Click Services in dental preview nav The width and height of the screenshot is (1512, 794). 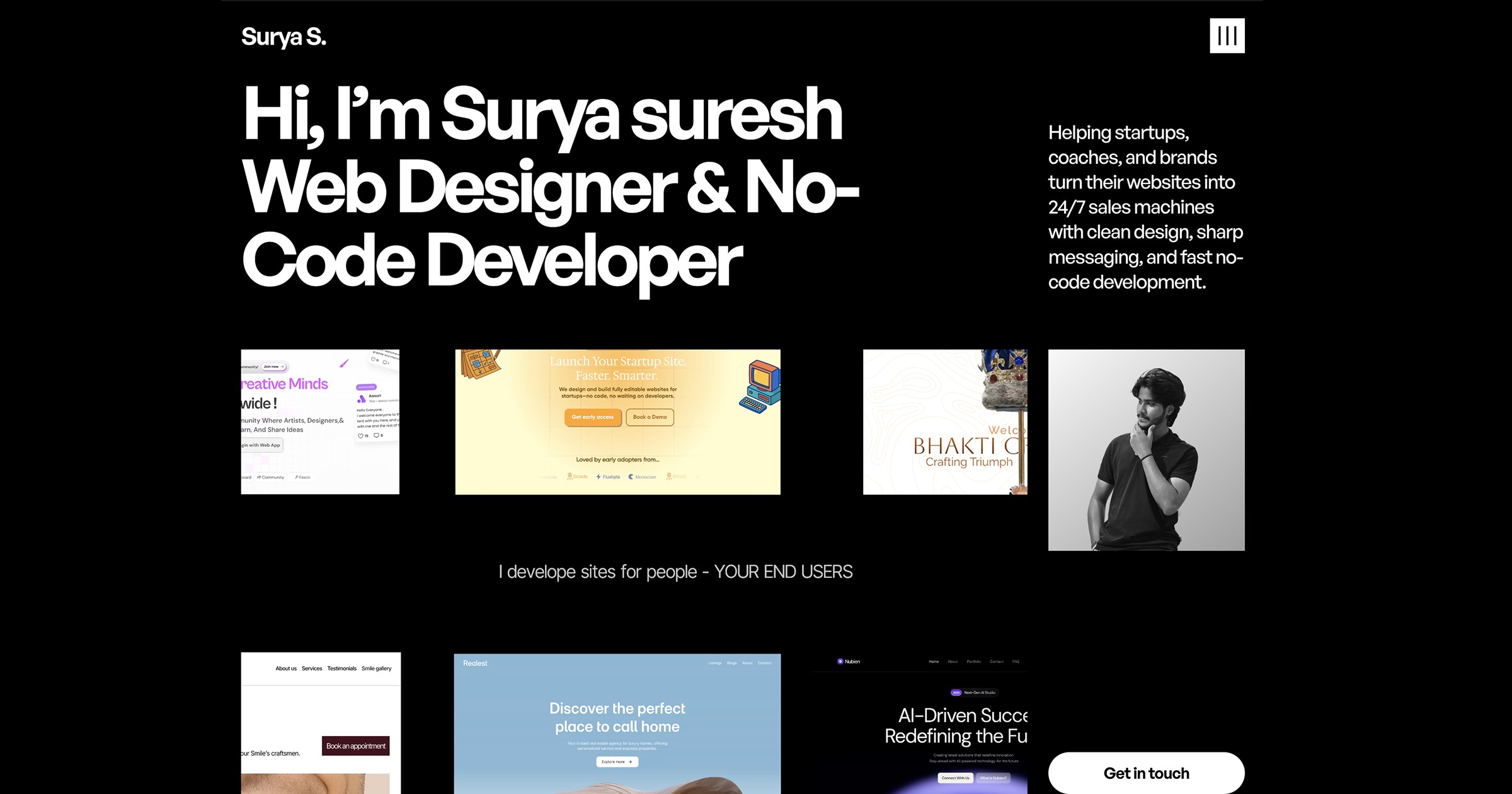coord(312,669)
